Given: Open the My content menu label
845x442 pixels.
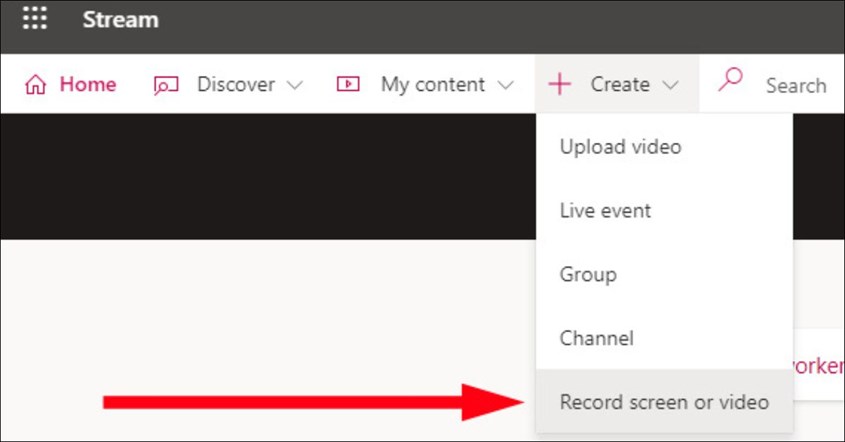Looking at the screenshot, I should (x=433, y=85).
